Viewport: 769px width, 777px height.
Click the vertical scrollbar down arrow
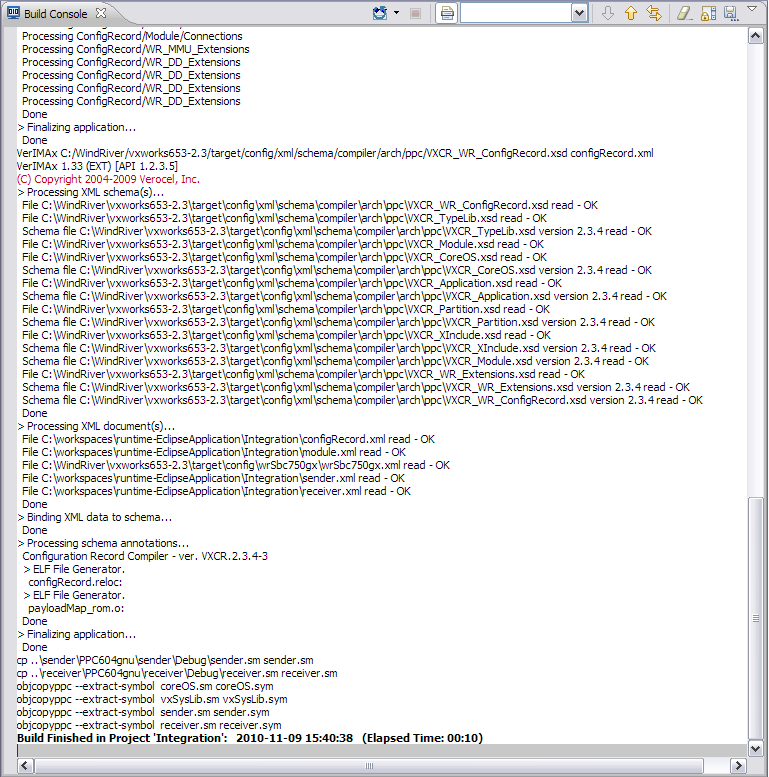(756, 748)
